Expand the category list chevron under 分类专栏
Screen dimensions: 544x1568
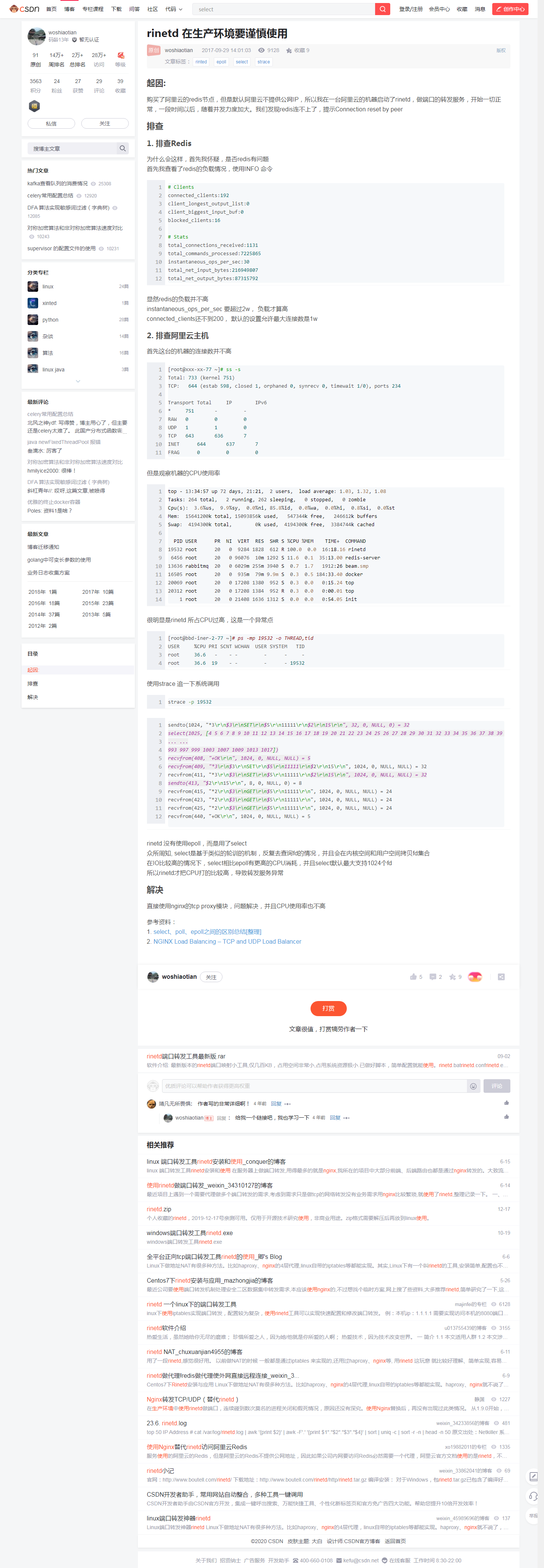[x=78, y=382]
